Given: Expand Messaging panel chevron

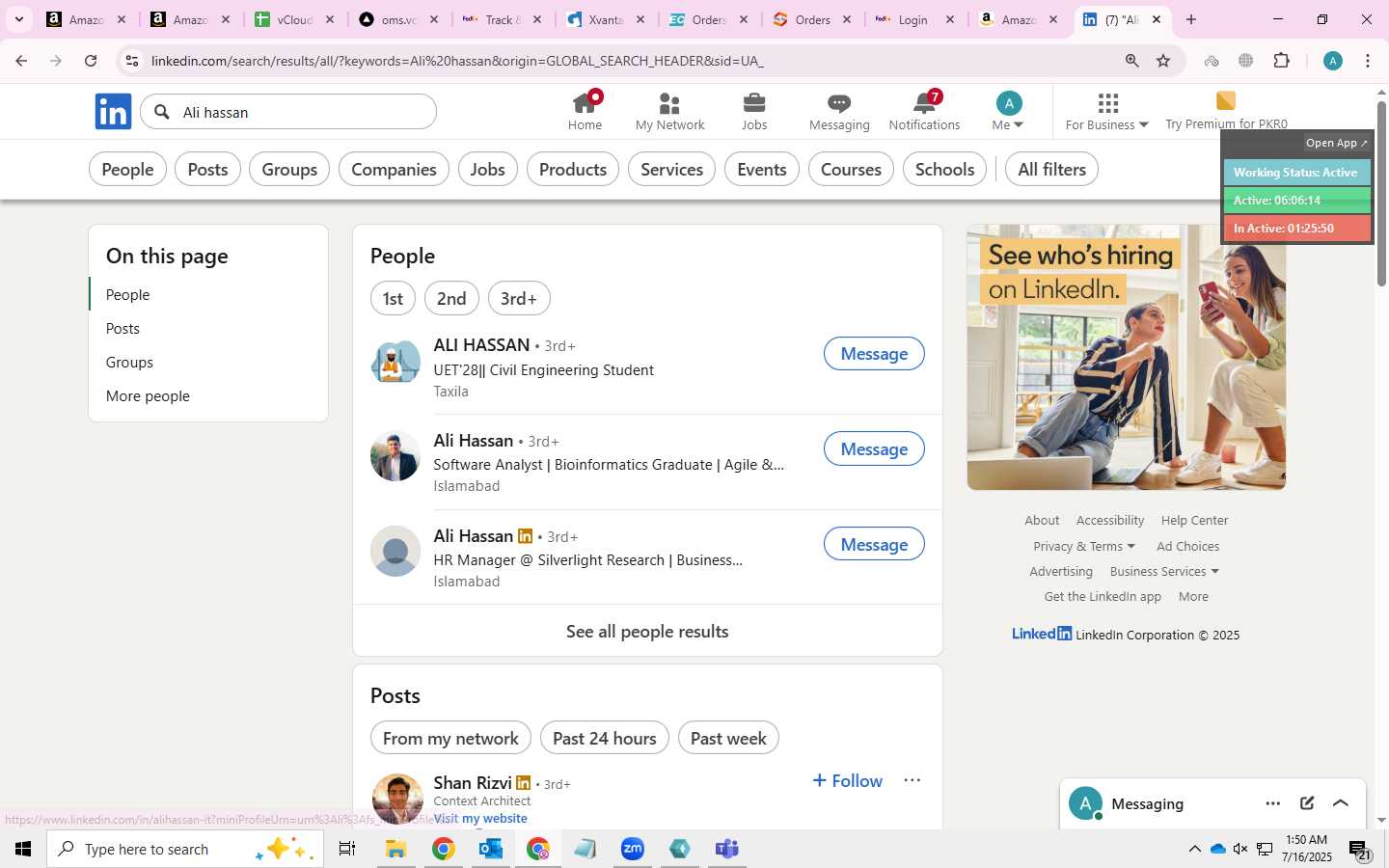Looking at the screenshot, I should click(1341, 803).
